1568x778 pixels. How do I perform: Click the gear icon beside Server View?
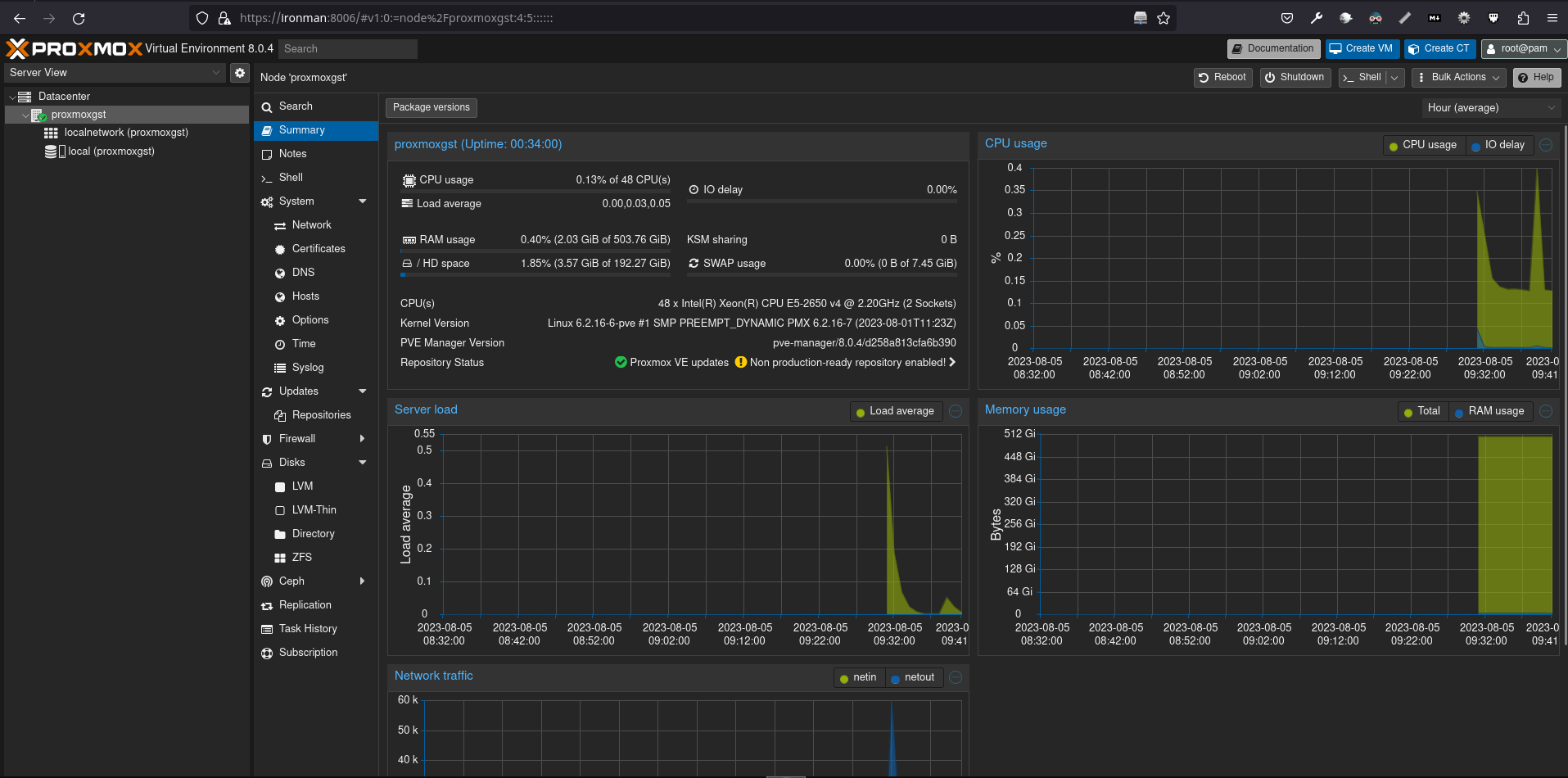pos(239,73)
